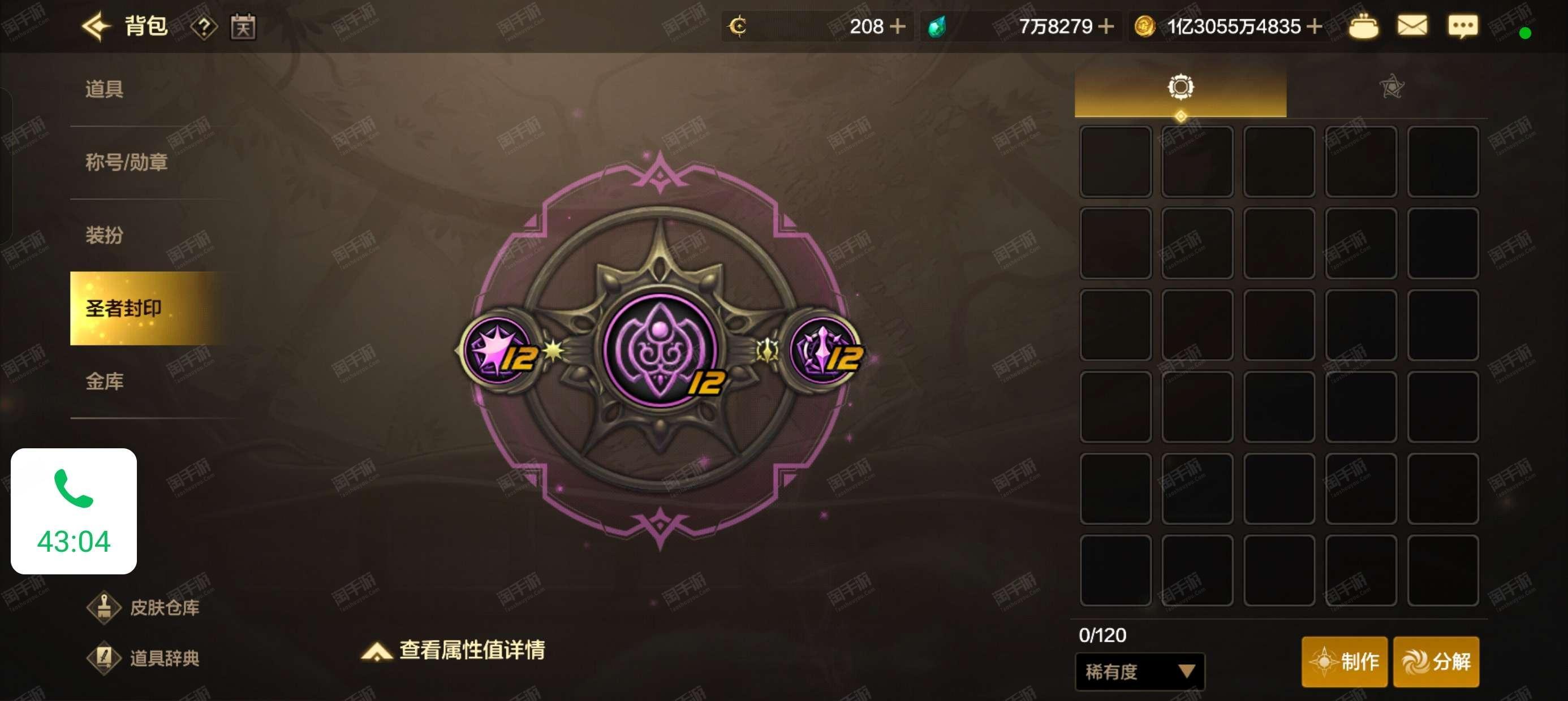The image size is (1568, 701).
Task: Open the gold pouch shop icon
Action: [1363, 26]
